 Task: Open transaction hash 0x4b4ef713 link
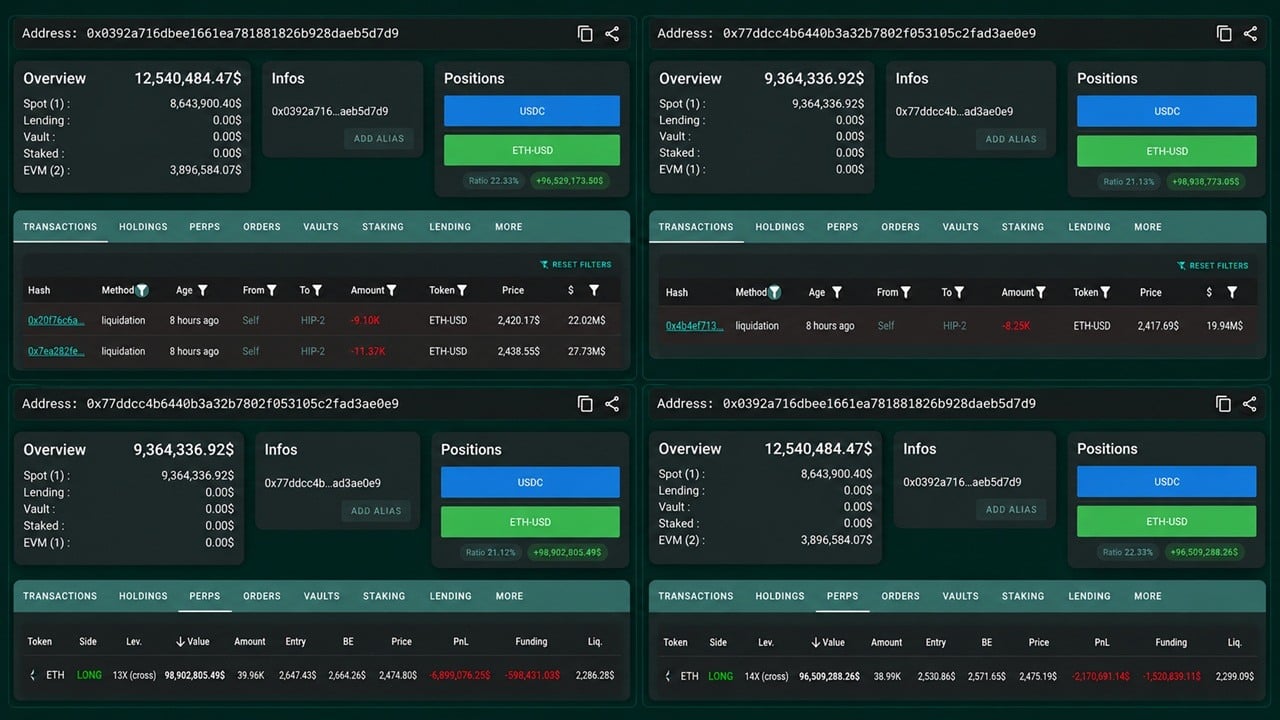(694, 326)
